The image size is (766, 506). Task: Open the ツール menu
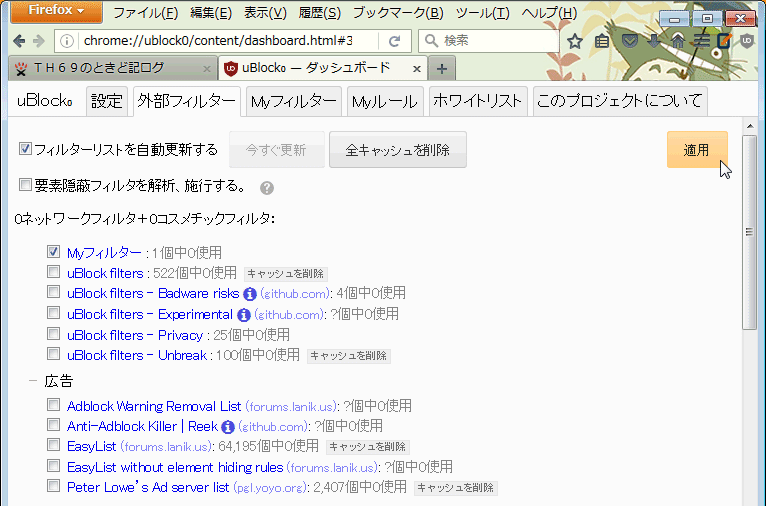pos(482,13)
